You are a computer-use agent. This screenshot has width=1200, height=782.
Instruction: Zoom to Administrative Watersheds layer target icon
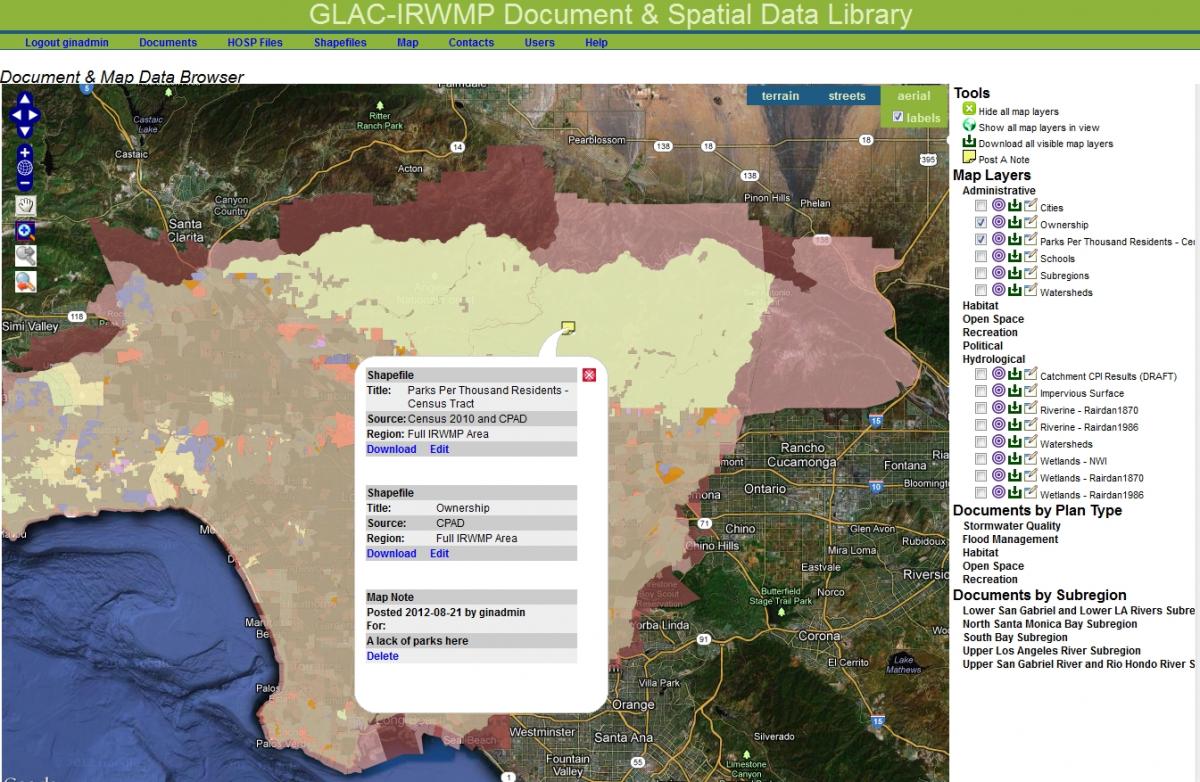[999, 291]
